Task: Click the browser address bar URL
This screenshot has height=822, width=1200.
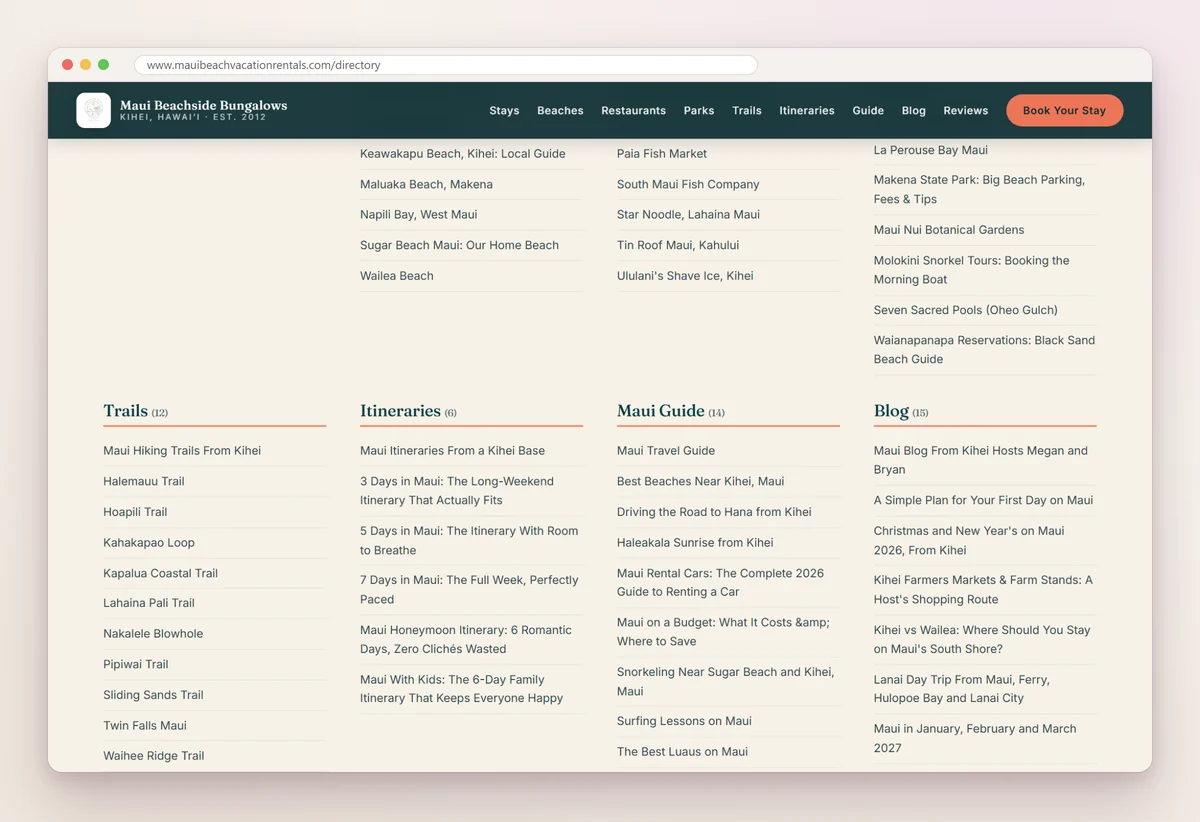Action: [x=264, y=65]
